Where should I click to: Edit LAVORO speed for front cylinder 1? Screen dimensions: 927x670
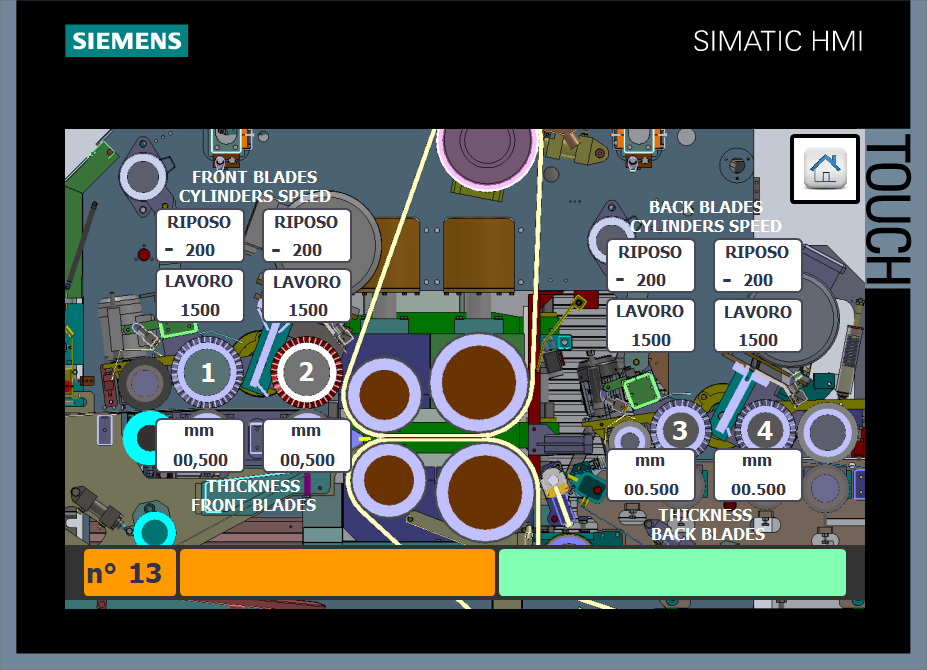[x=200, y=296]
